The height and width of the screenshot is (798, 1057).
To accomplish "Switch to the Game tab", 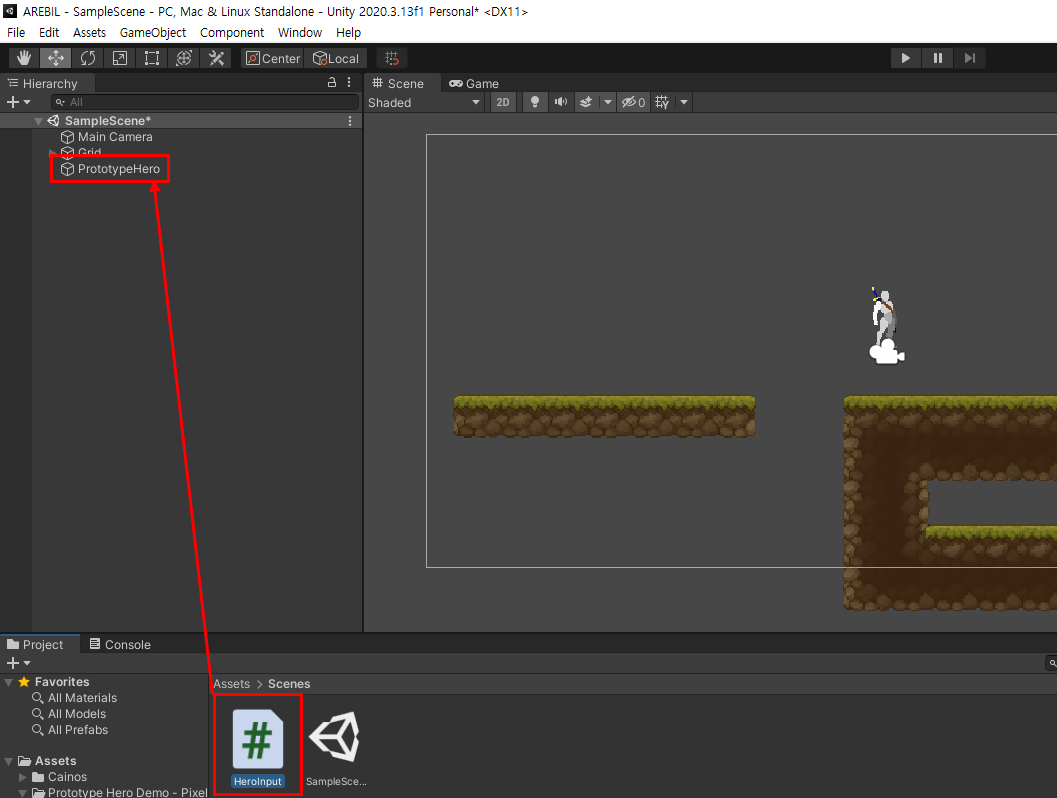I will click(474, 84).
